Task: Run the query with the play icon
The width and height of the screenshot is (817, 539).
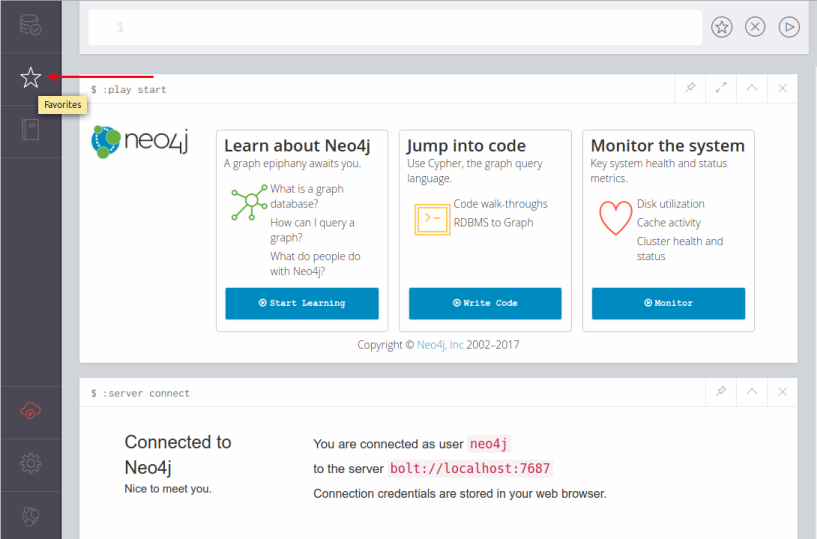Action: click(789, 28)
